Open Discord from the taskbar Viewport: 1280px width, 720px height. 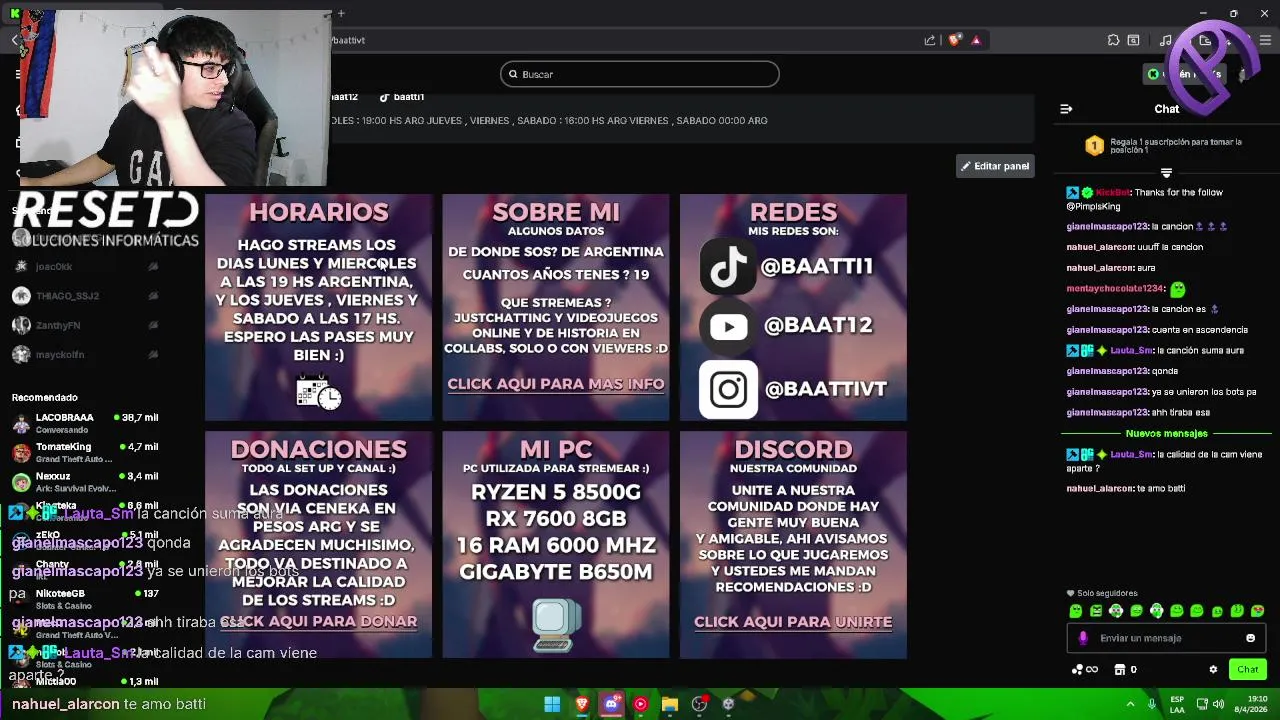(x=611, y=704)
